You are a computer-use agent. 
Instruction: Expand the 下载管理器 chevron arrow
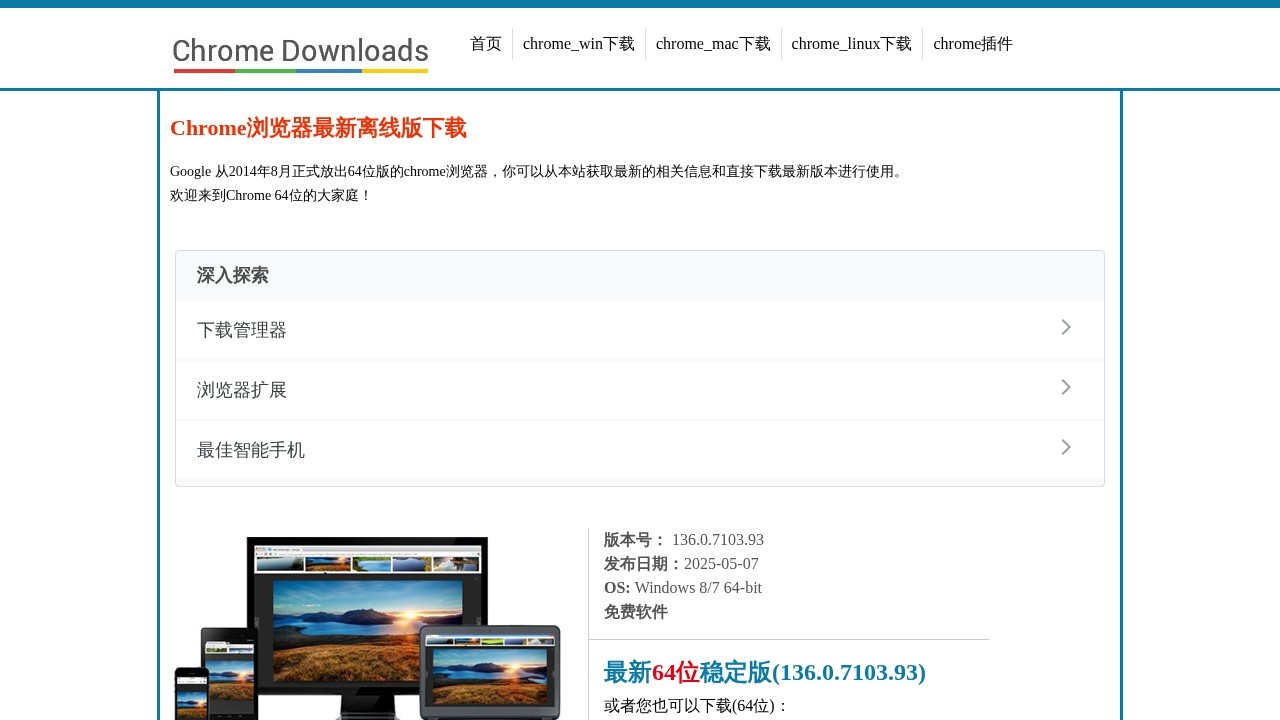[x=1065, y=327]
